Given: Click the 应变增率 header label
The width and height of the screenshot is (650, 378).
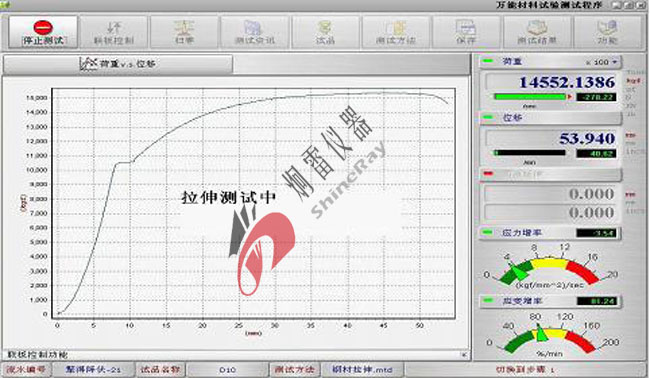Looking at the screenshot, I should [x=522, y=301].
